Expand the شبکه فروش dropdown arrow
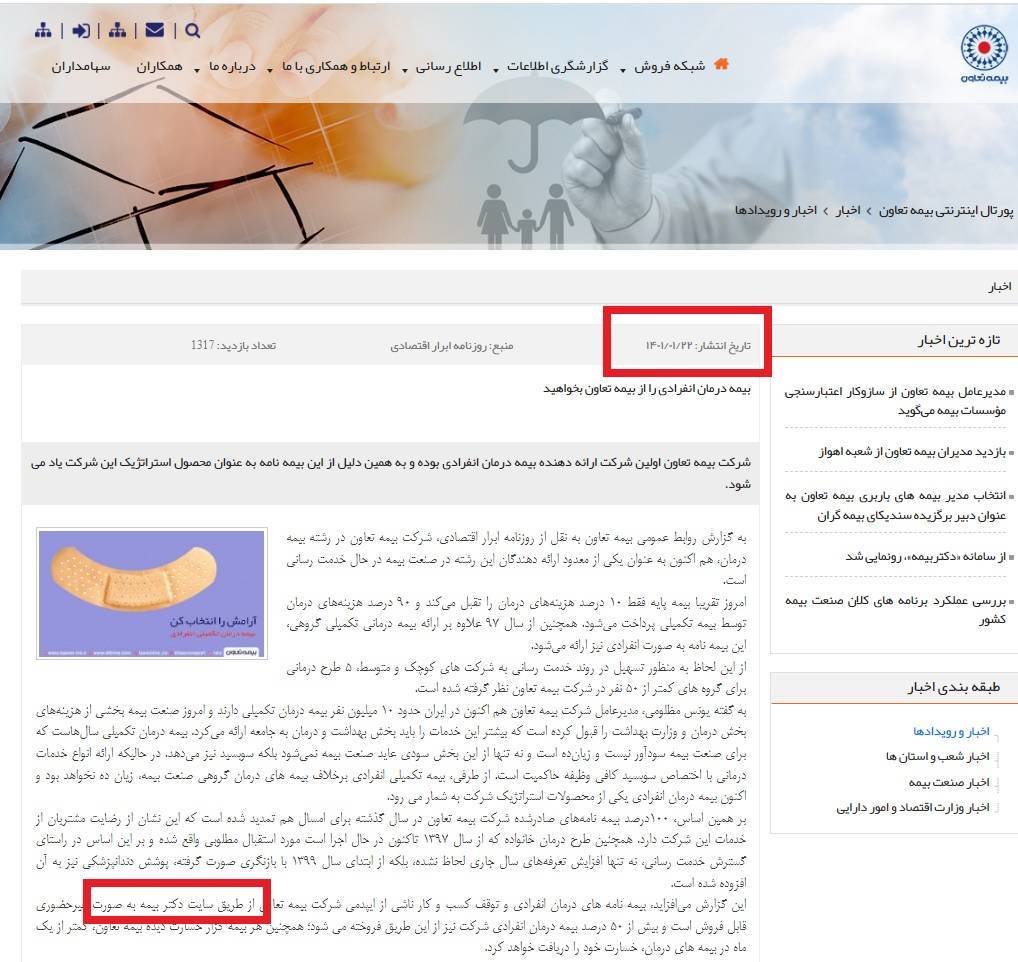This screenshot has width=1018, height=962. [x=623, y=69]
